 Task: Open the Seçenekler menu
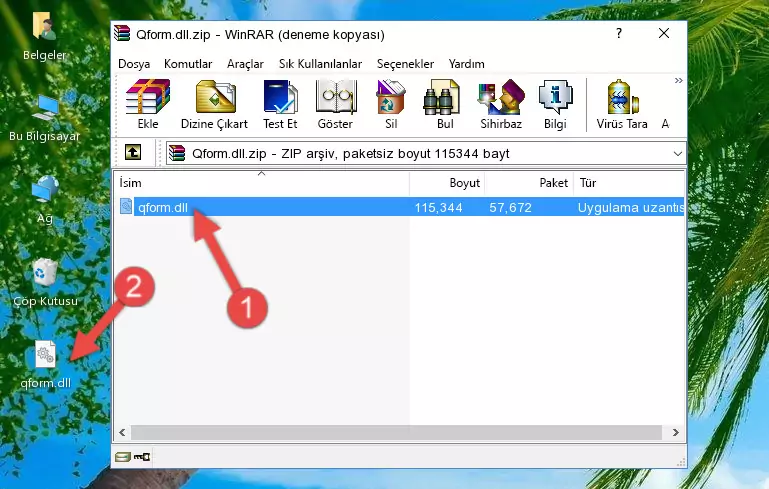point(405,64)
